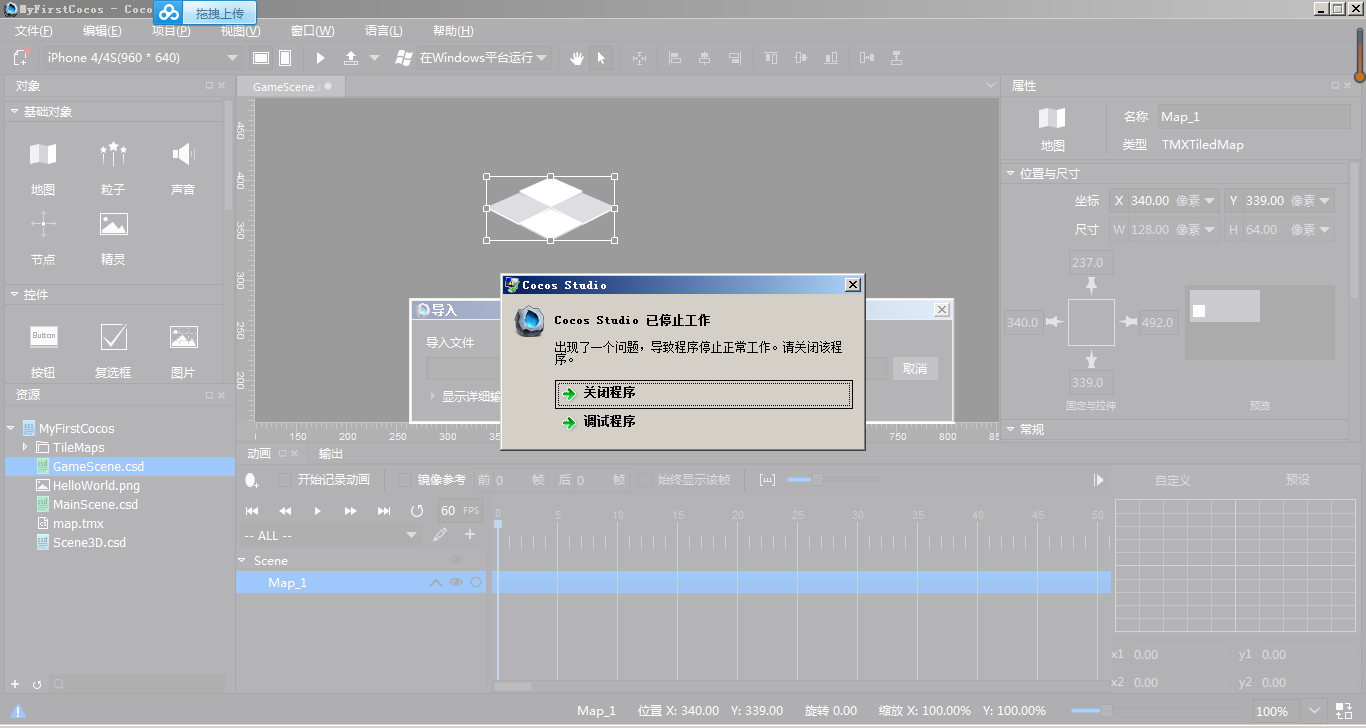Screen dimensions: 1366x728
Task: Collapse the 控件 section
Action: (x=15, y=295)
